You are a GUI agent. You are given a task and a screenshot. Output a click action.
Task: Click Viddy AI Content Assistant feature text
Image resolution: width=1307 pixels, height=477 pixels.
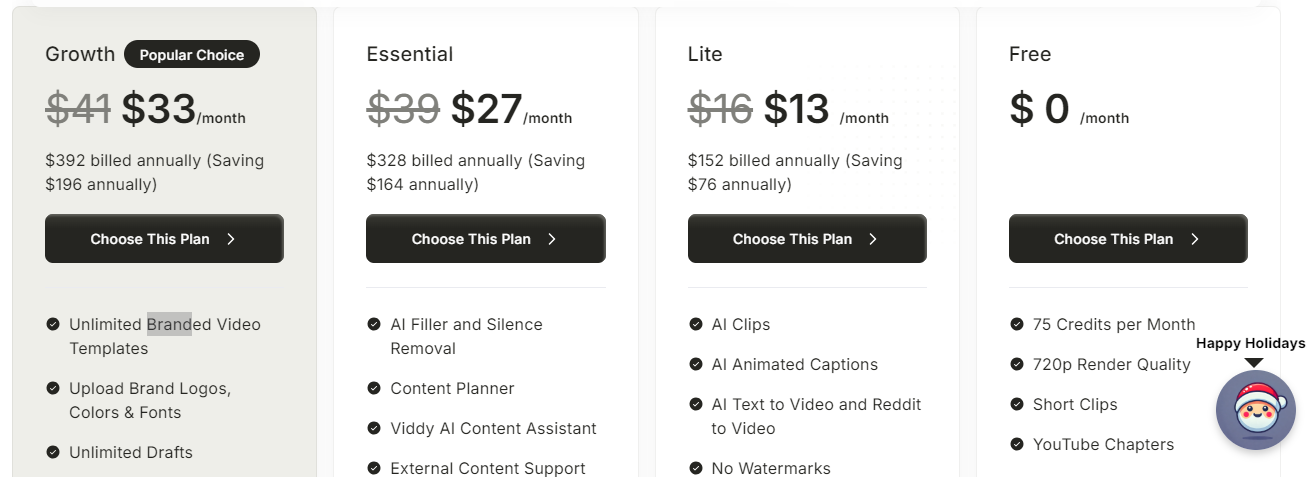click(493, 429)
